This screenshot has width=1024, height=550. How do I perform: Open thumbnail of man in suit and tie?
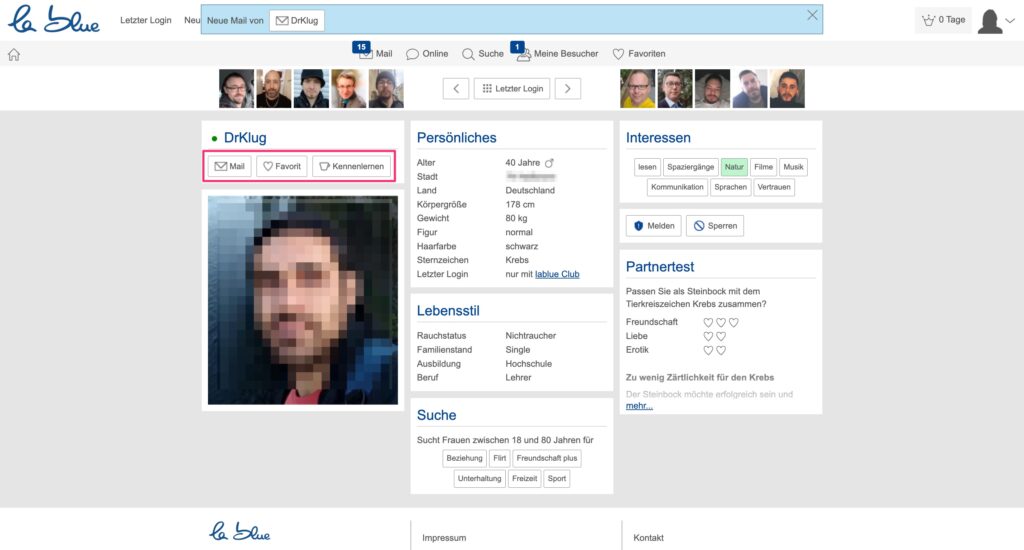click(675, 89)
